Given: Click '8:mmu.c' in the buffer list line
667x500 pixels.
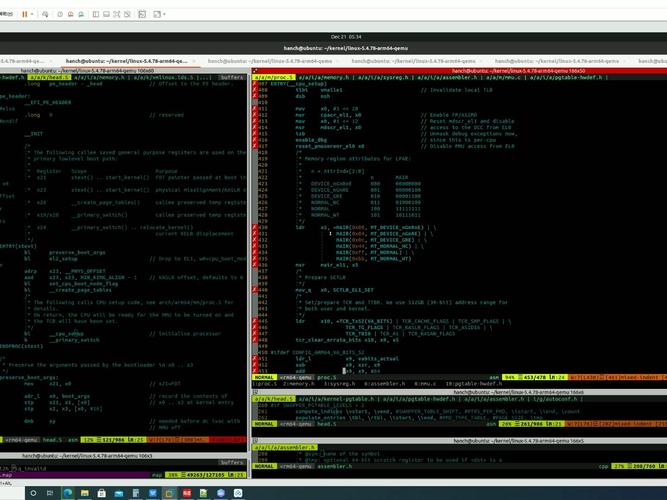Looking at the screenshot, I should 425,384.
